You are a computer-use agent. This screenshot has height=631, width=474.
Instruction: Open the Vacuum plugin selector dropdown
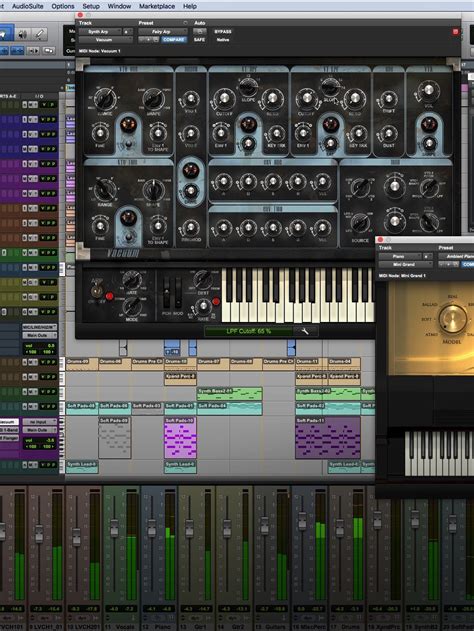[x=105, y=39]
